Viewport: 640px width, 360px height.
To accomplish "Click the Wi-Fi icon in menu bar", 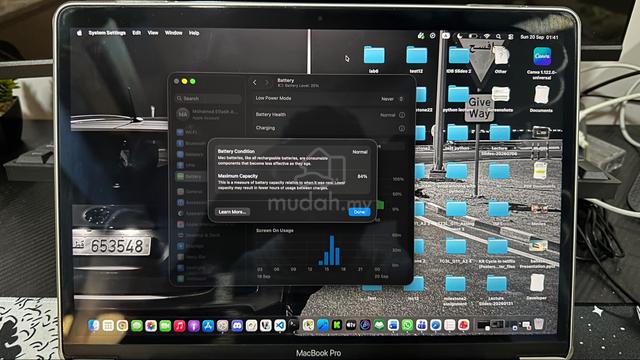I will click(487, 36).
